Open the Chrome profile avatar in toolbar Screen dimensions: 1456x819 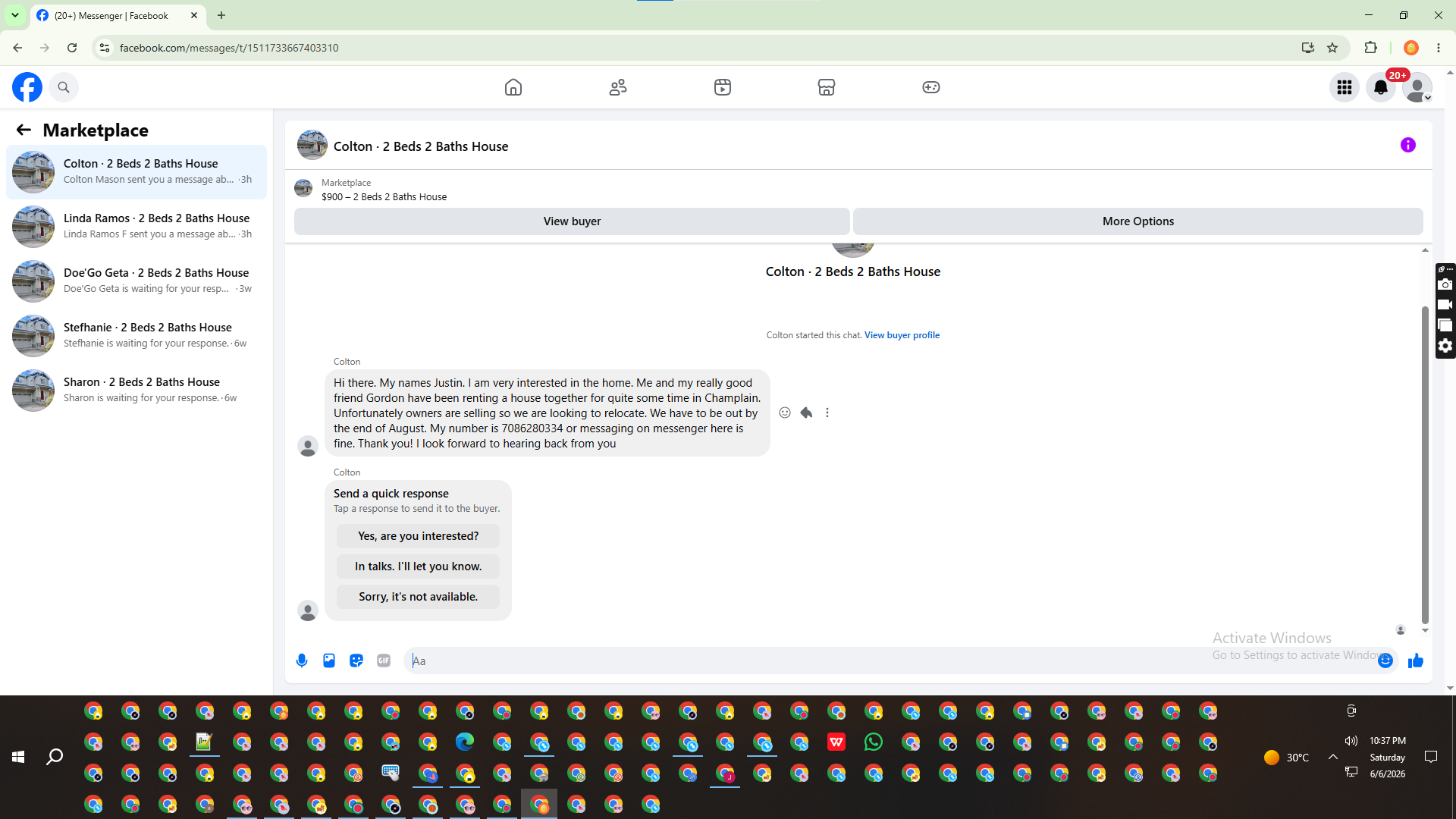1411,48
